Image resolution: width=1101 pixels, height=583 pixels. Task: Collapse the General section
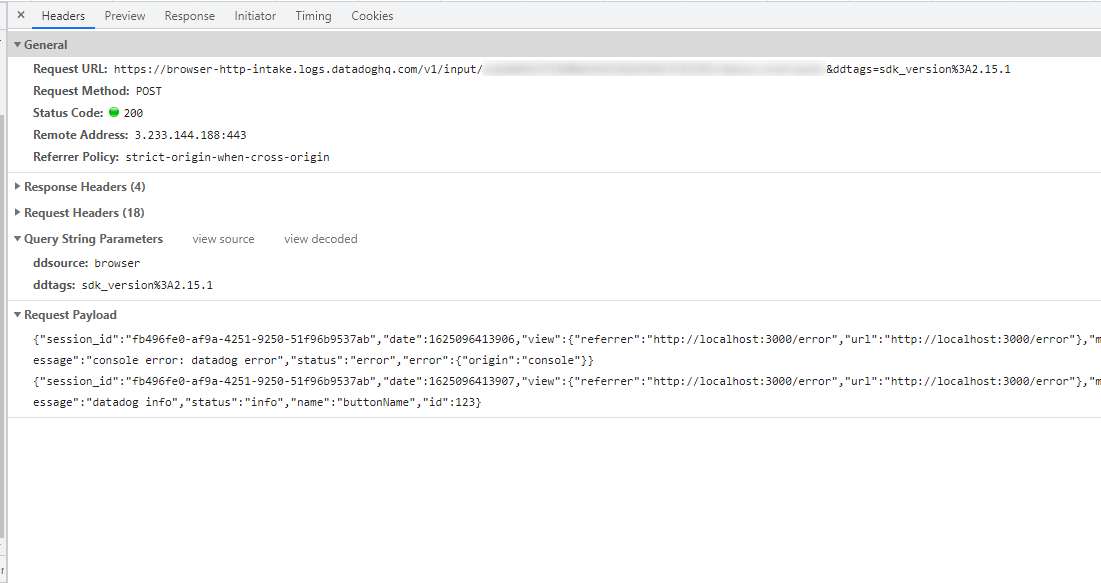coord(18,45)
